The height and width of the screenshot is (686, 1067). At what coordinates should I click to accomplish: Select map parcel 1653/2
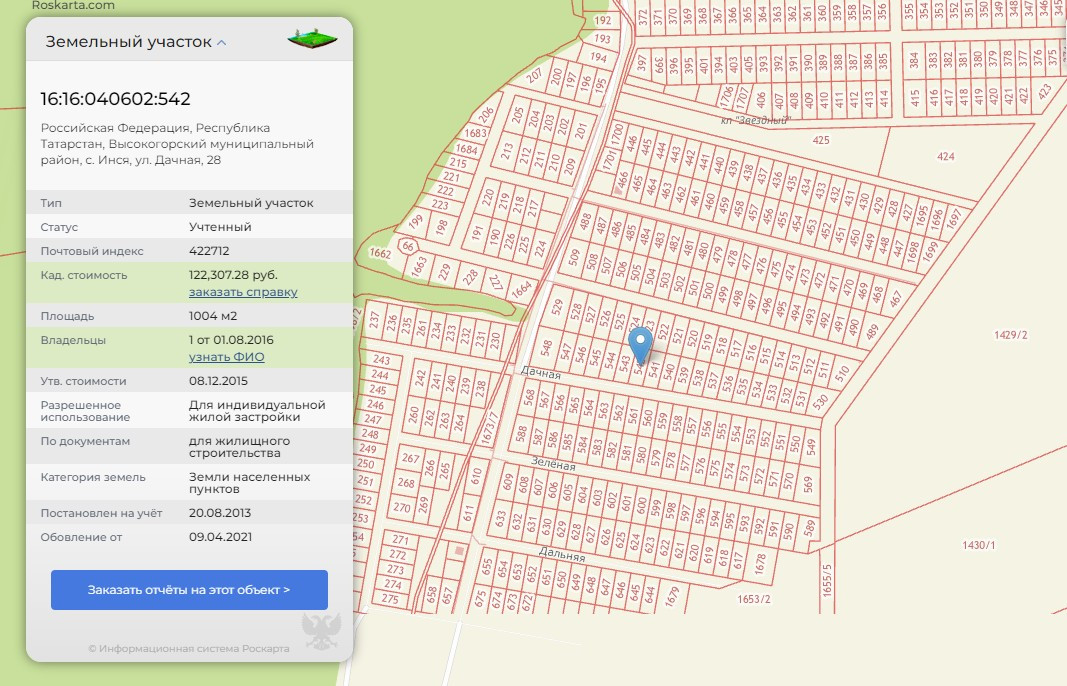click(x=754, y=599)
